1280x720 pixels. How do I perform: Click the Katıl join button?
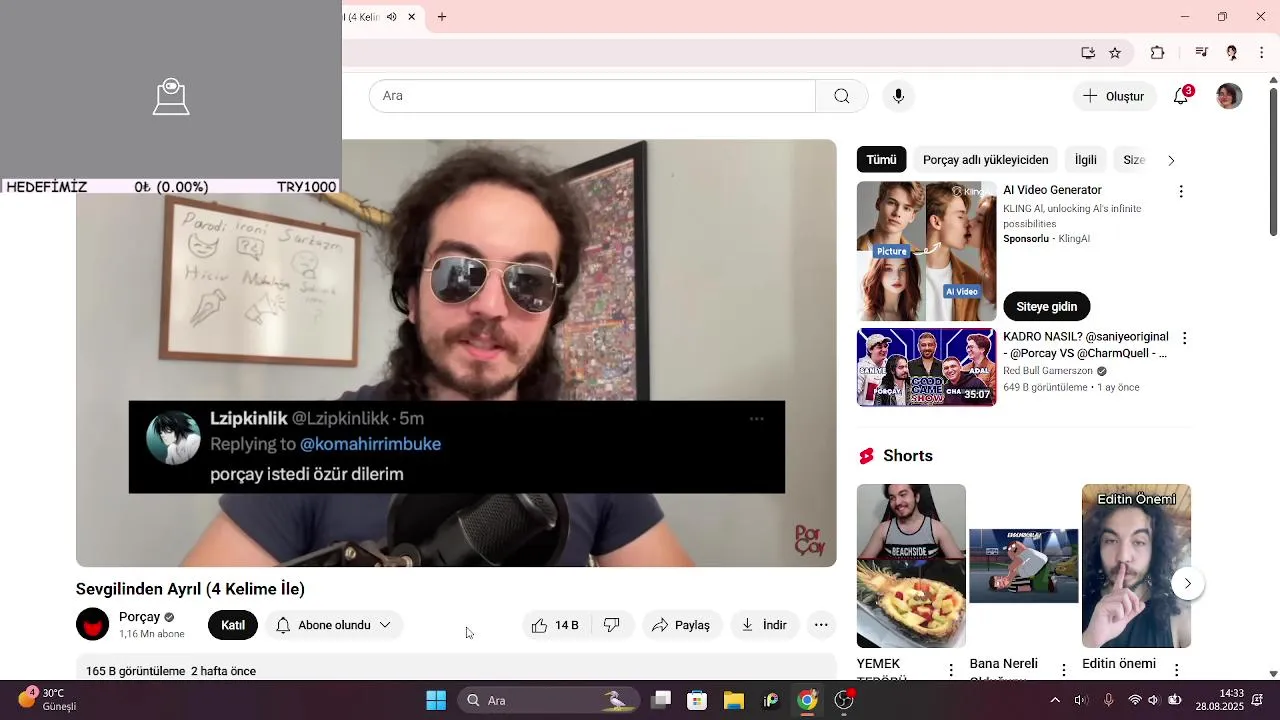tap(233, 625)
